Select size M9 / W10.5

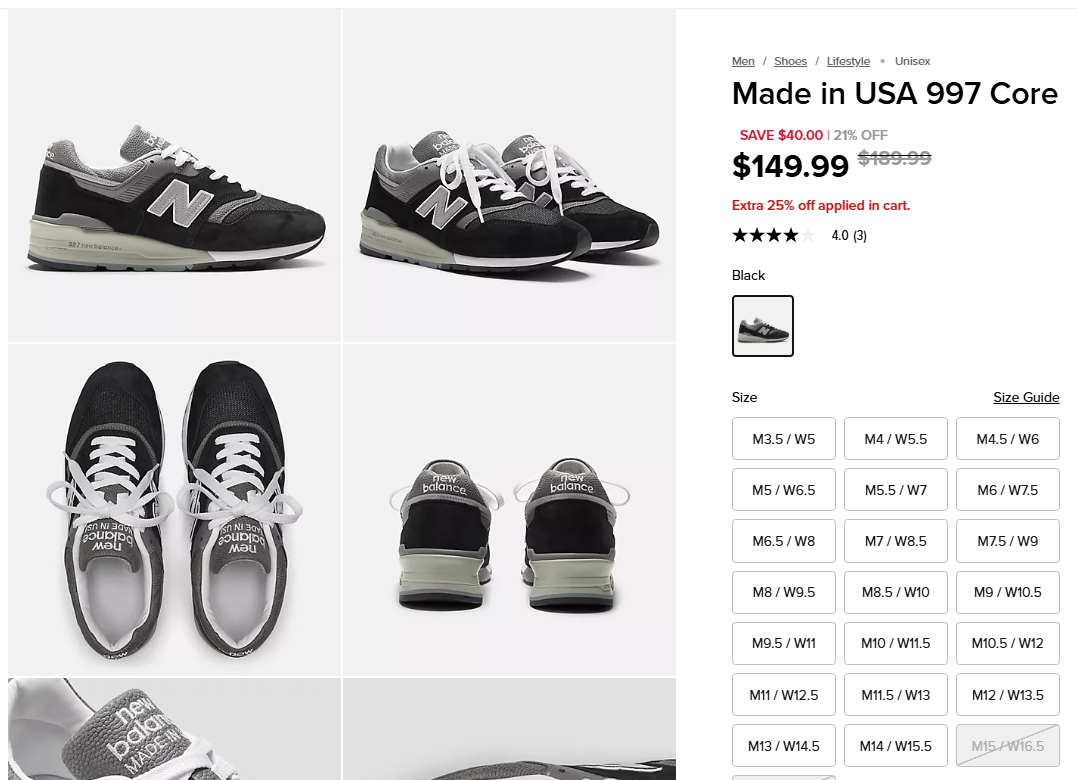pyautogui.click(x=1007, y=592)
